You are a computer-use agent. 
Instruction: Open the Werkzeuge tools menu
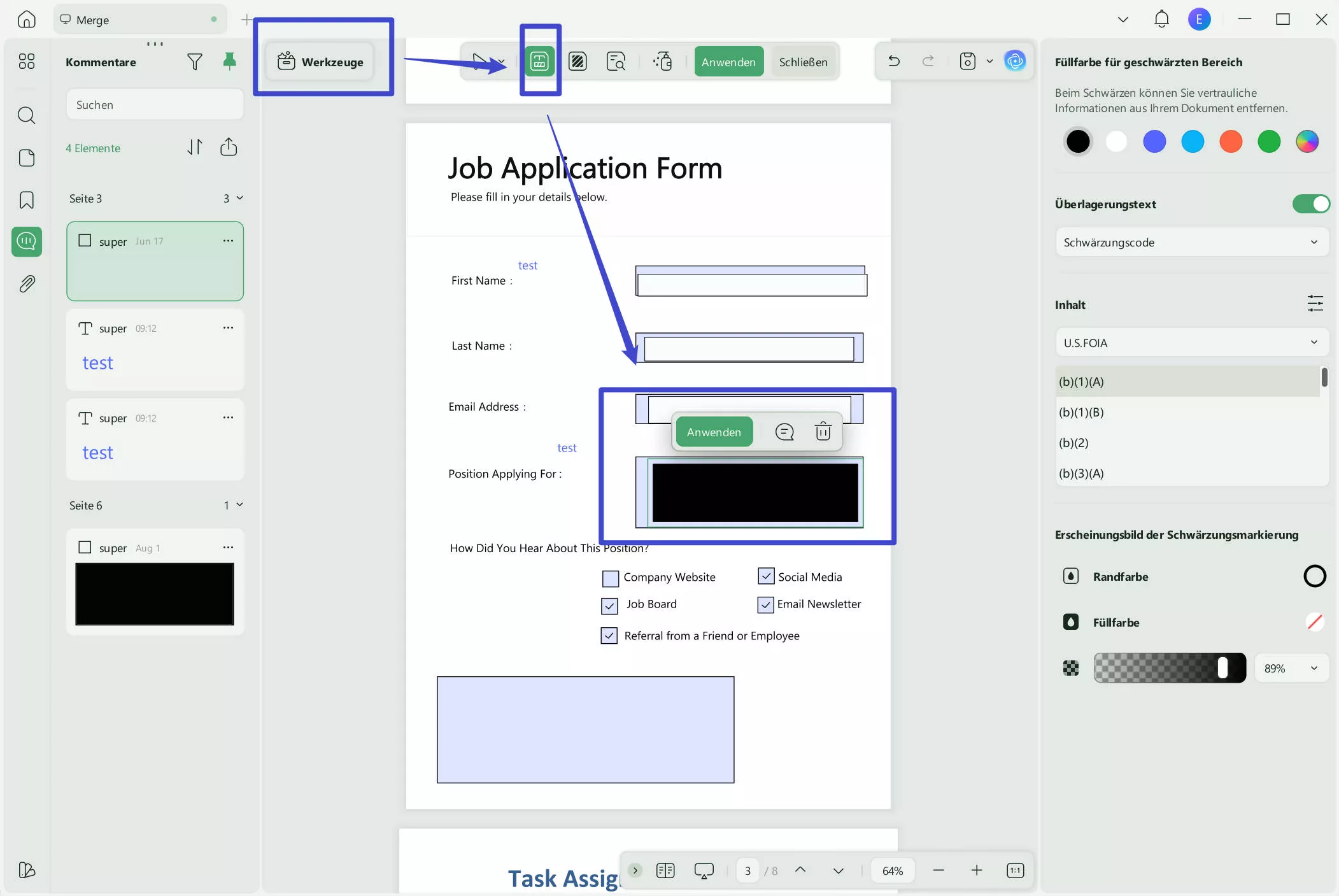pyautogui.click(x=320, y=62)
